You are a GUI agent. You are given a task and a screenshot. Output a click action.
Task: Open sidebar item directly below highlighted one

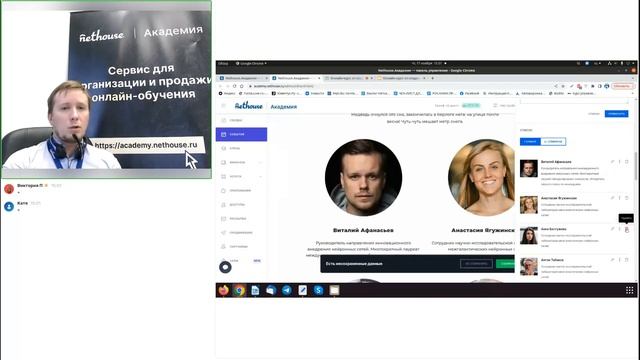241,148
